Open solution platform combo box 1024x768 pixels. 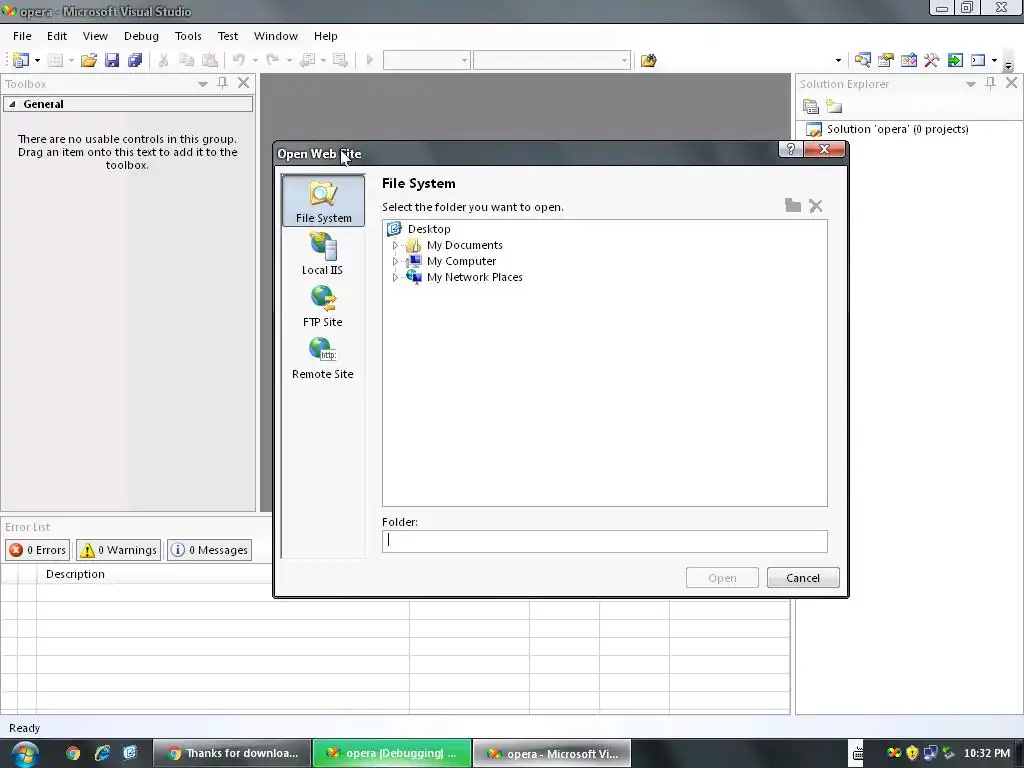tap(552, 60)
